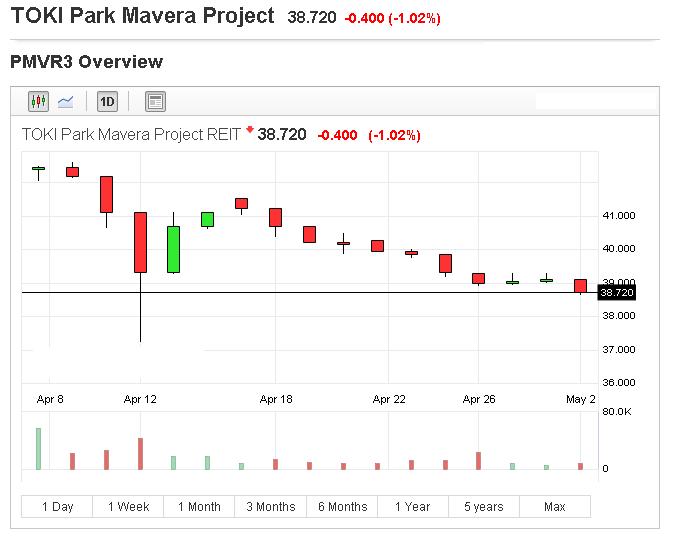
Task: Open the chart news/table panel icon
Action: coord(155,101)
